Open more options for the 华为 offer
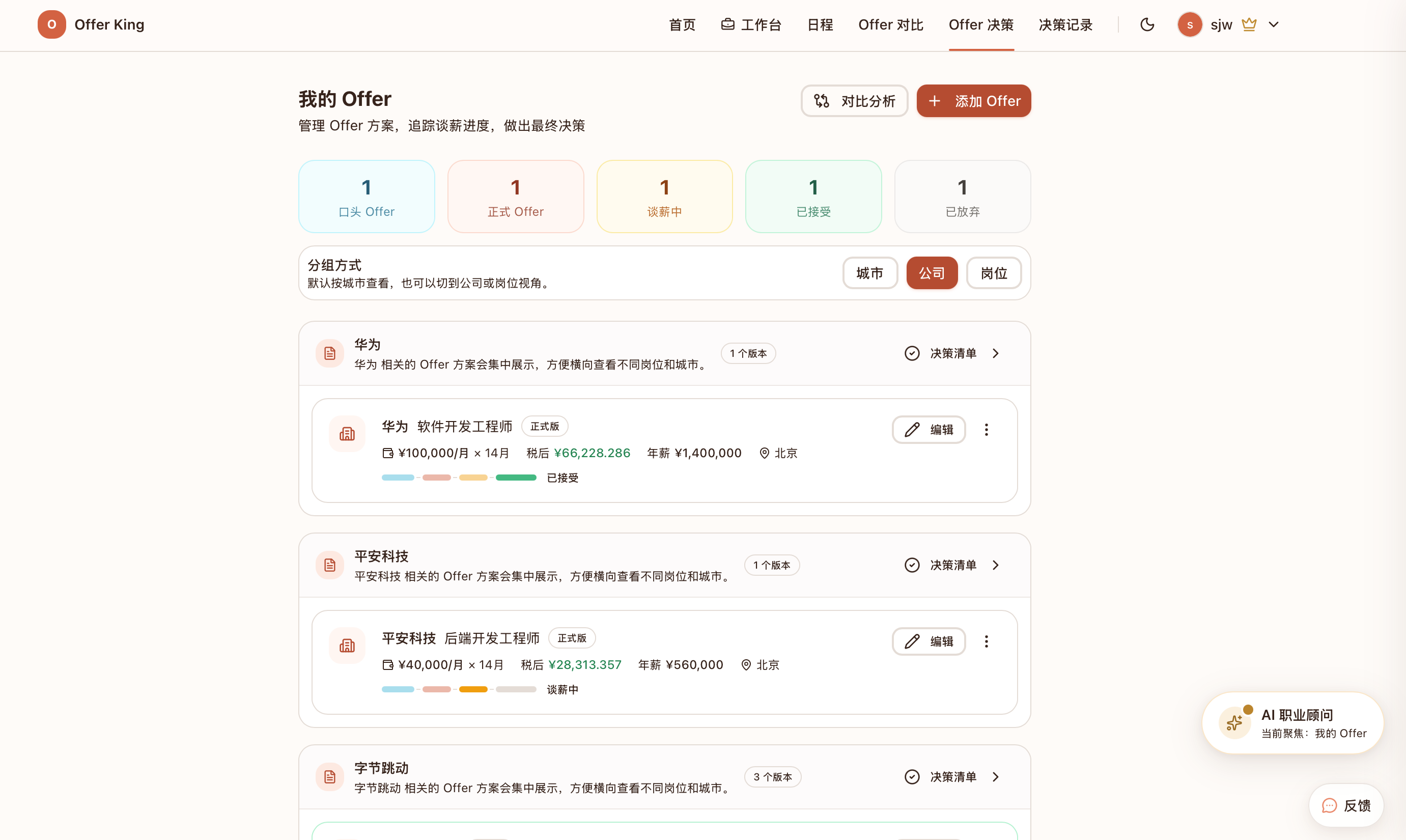 [x=986, y=430]
